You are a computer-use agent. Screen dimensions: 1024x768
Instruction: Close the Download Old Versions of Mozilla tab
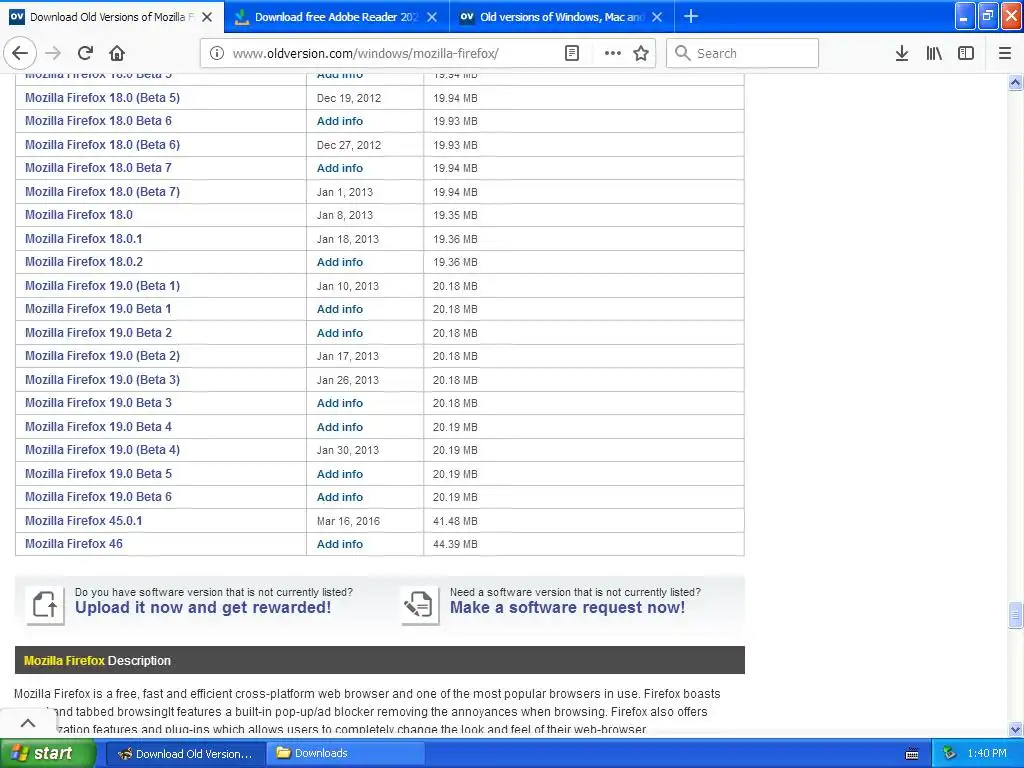pos(207,17)
